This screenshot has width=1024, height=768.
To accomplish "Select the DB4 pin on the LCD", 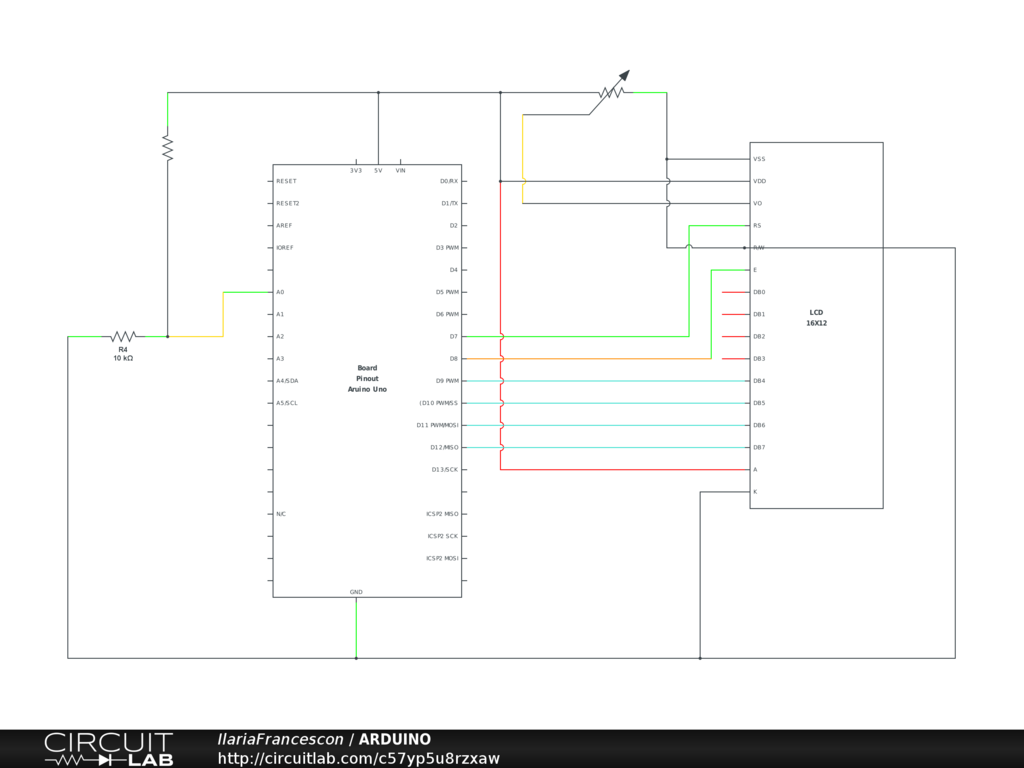I will pos(759,381).
